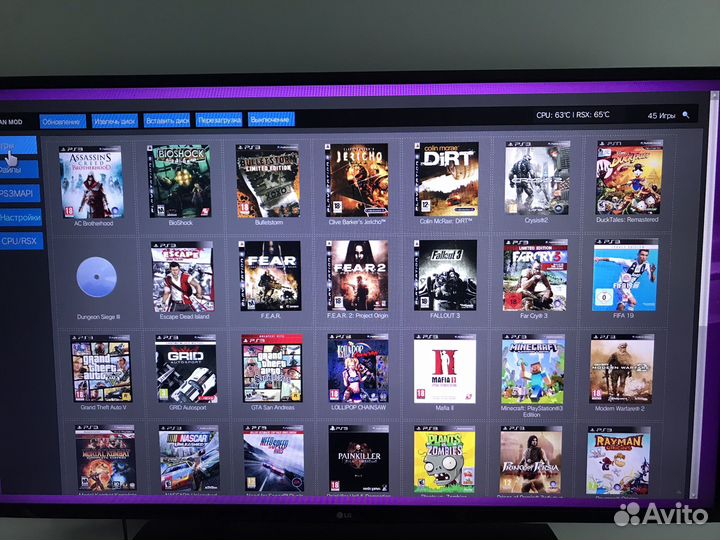
Task: Open Need for Speed Rivals cover
Action: point(273,458)
